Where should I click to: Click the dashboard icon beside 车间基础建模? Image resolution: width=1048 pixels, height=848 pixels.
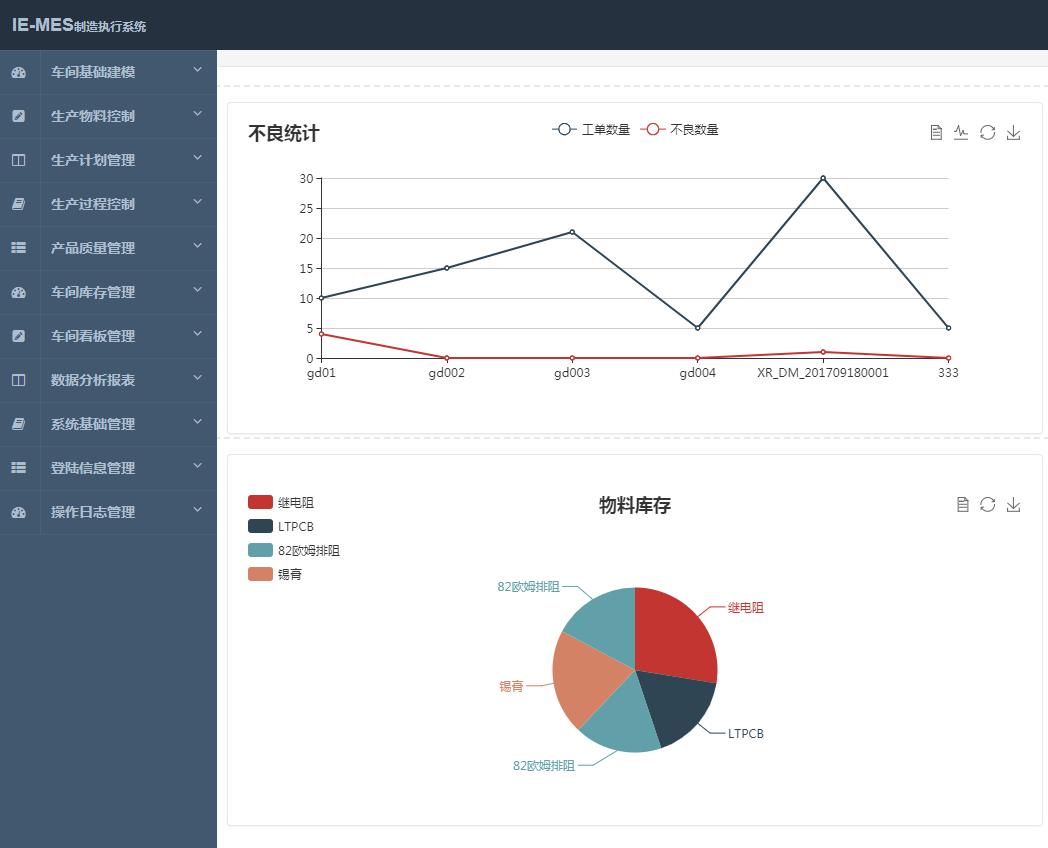18,72
